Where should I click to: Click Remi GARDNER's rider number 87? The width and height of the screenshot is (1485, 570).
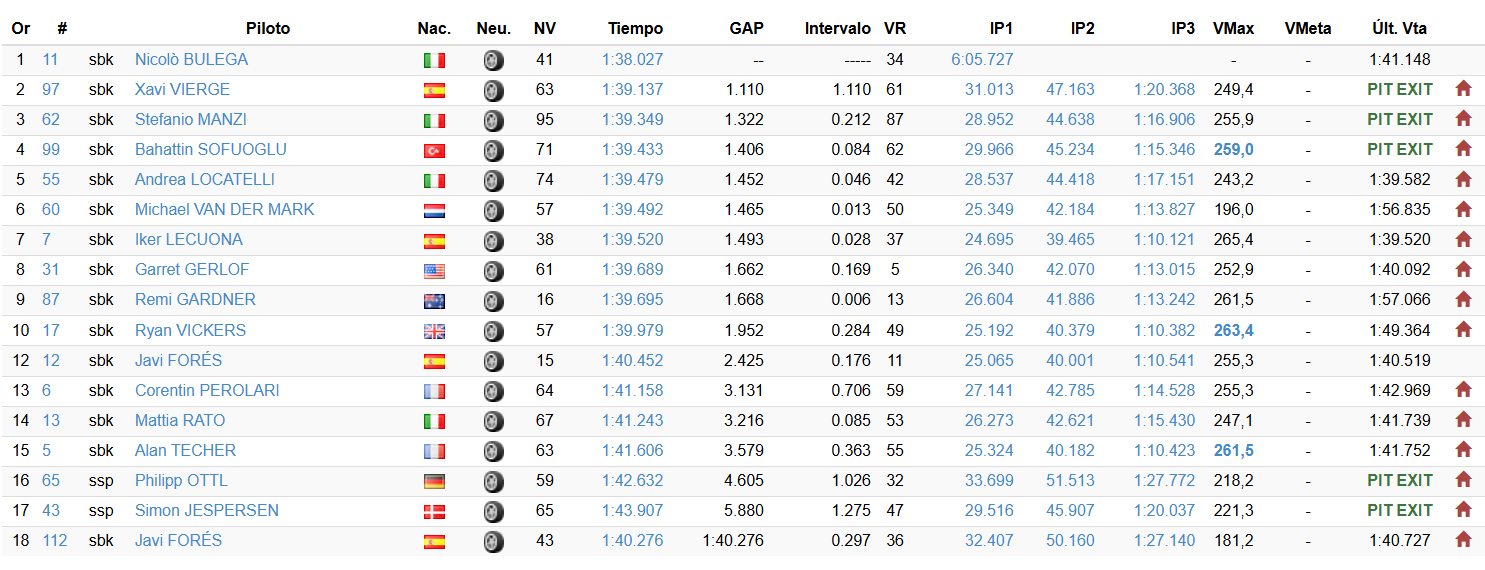tap(51, 300)
